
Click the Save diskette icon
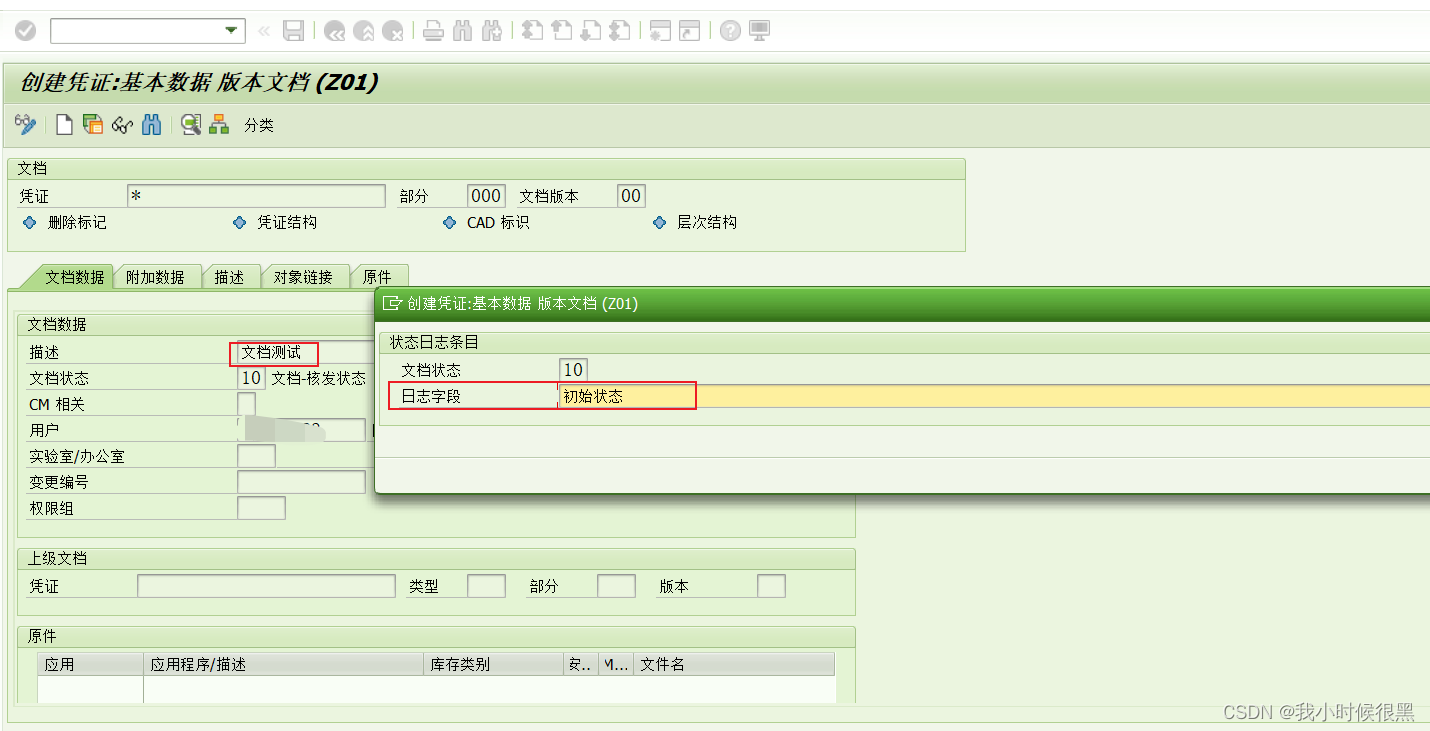tap(293, 31)
